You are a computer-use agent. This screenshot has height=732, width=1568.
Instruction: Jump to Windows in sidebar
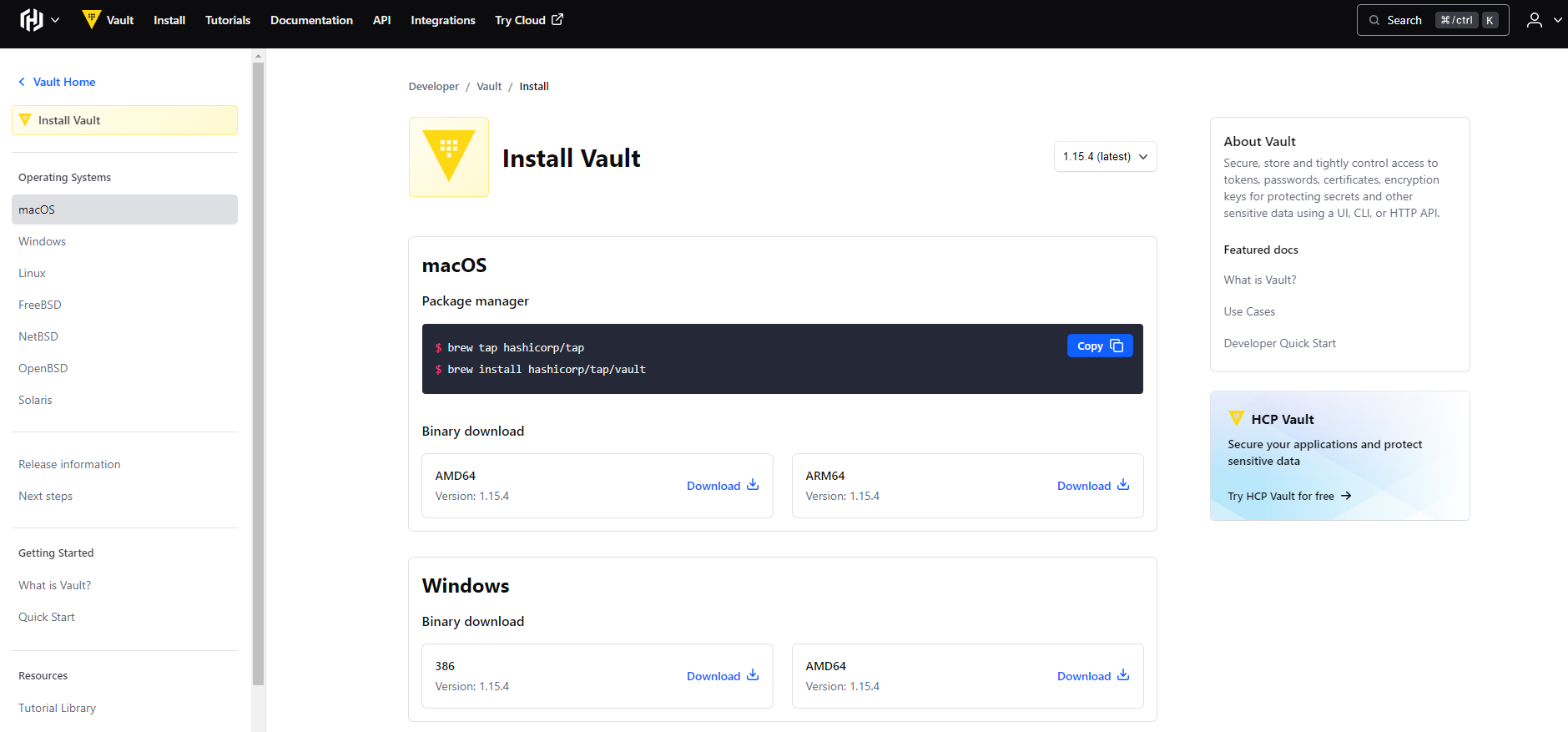pos(42,241)
